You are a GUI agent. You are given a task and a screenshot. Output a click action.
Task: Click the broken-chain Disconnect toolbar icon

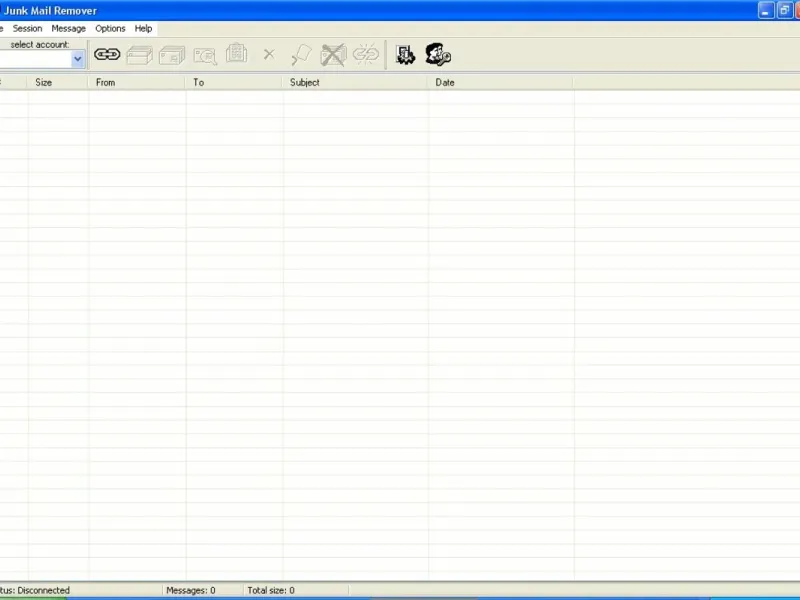click(365, 54)
